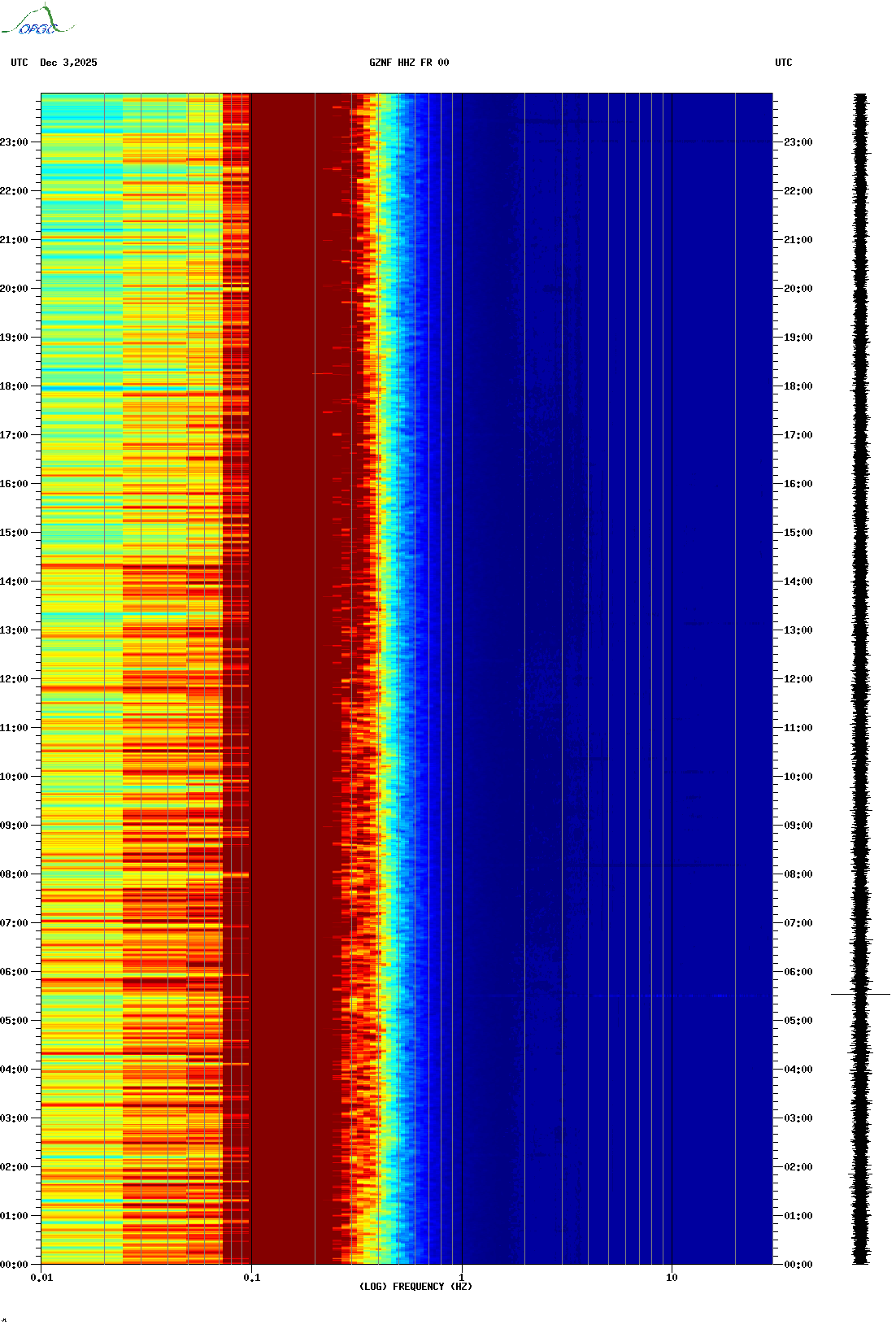Click the 0.1 frequency tick label
Viewport: 896px width, 1329px height.
point(251,1278)
